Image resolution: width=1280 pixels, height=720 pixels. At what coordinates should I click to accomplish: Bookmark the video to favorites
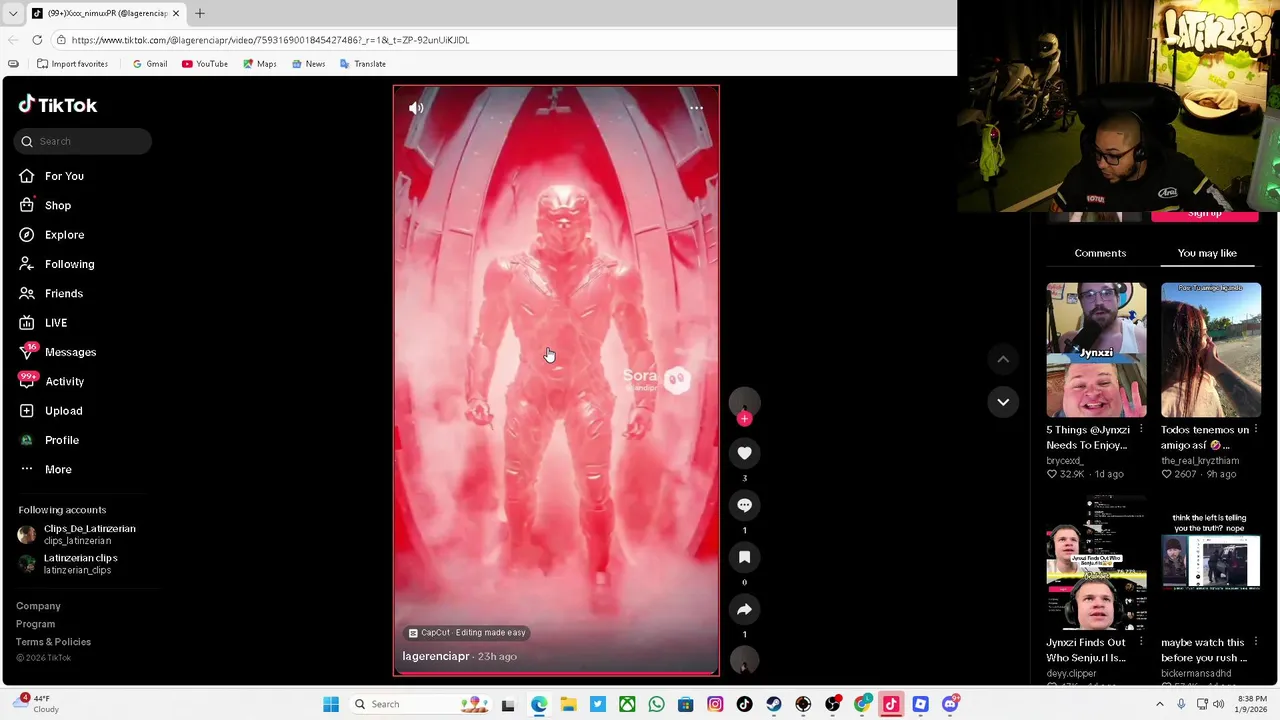pos(744,557)
